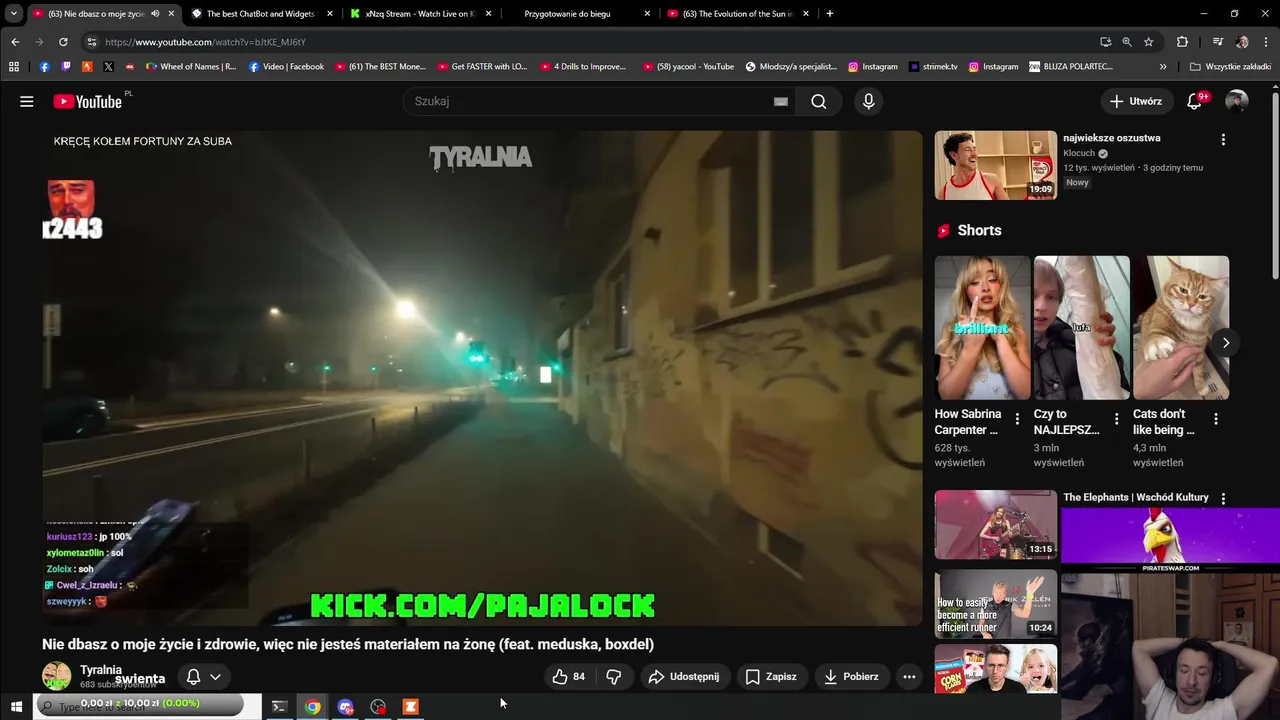The image size is (1280, 720).
Task: Click Pobierz download button
Action: (851, 677)
